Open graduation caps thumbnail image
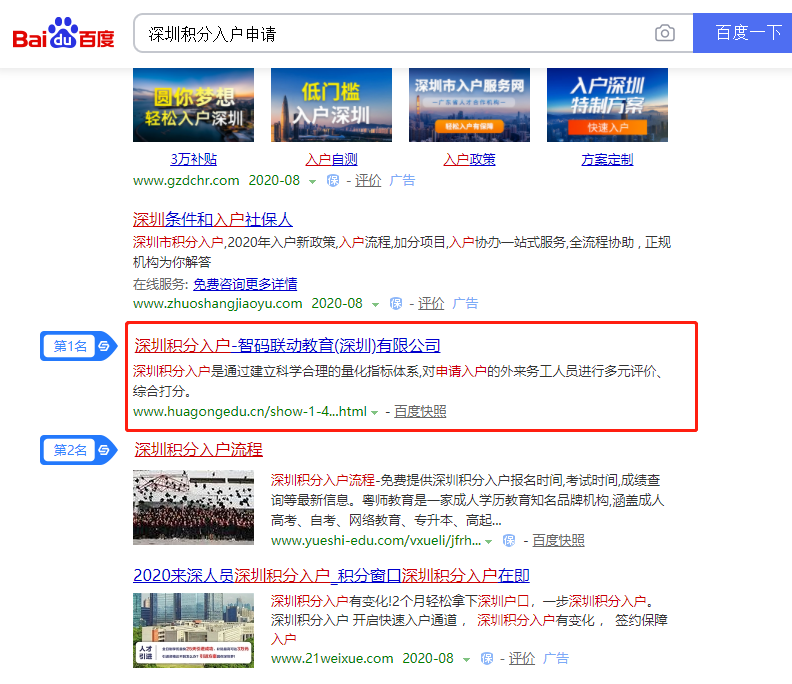Screen dimensions: 792x684 point(193,507)
